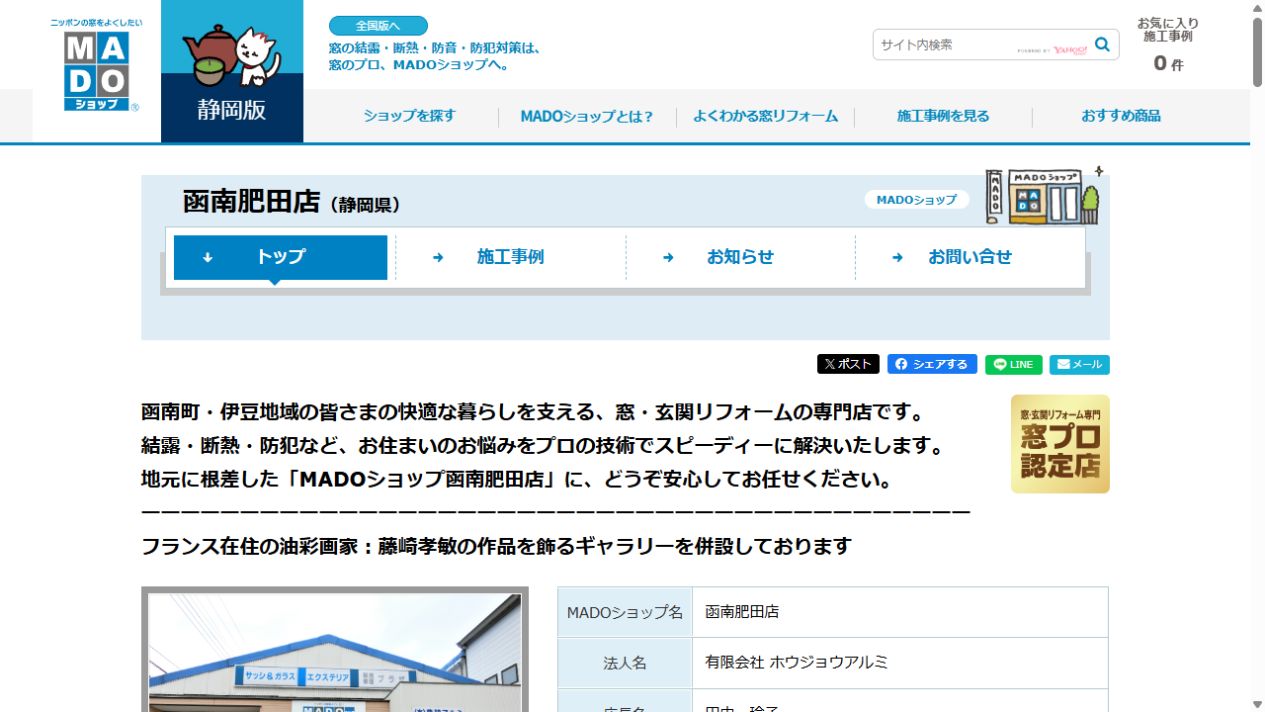Send the page via メール button

pos(1080,364)
